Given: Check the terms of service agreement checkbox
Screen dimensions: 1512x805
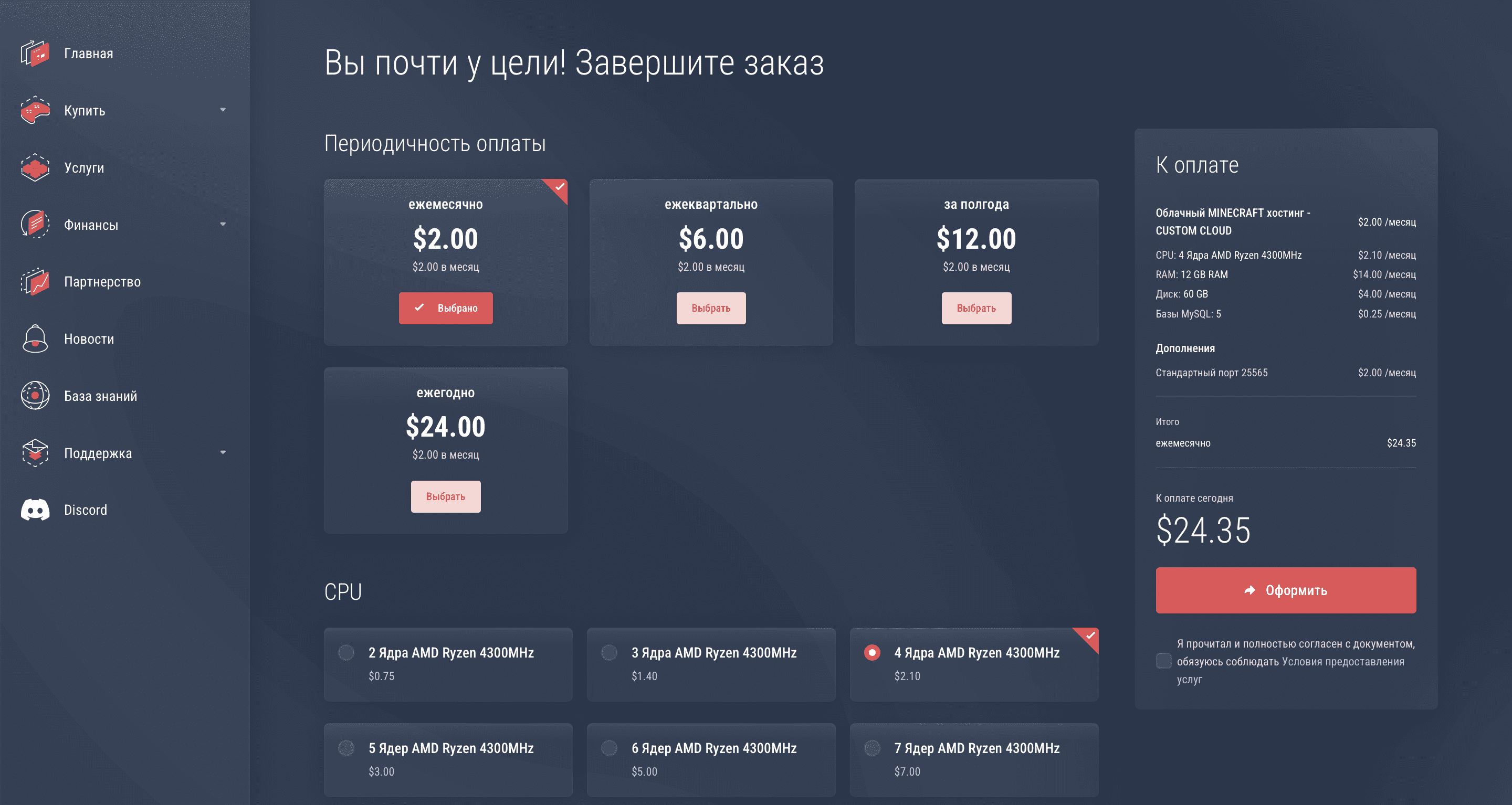Looking at the screenshot, I should [x=1163, y=661].
